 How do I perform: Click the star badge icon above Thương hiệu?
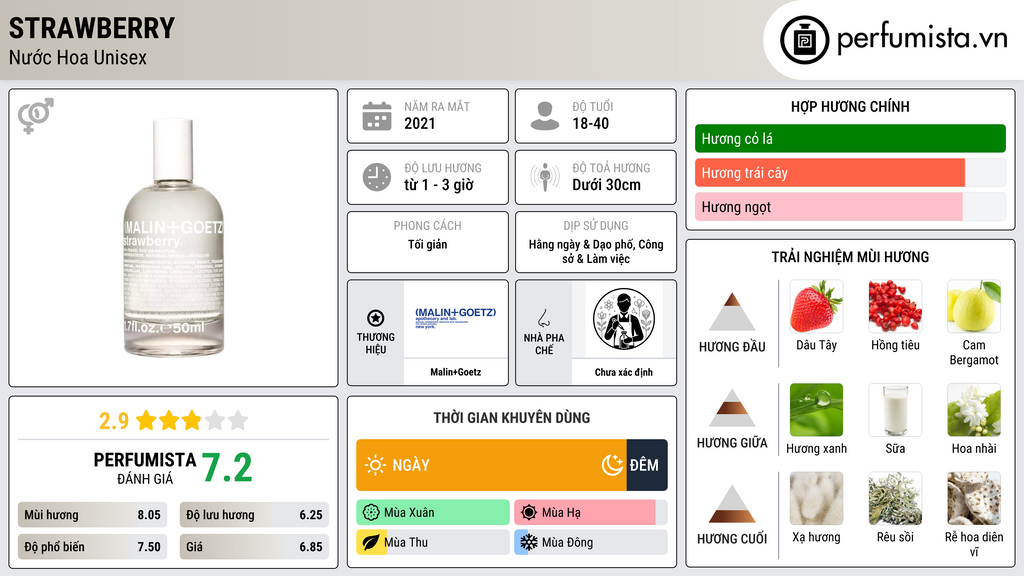pyautogui.click(x=376, y=318)
